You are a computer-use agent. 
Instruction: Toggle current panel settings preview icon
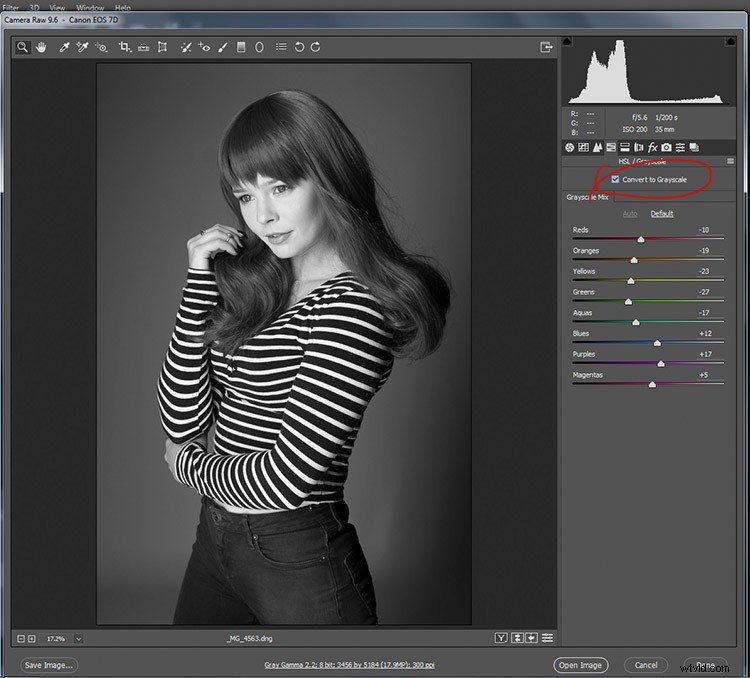tap(547, 638)
